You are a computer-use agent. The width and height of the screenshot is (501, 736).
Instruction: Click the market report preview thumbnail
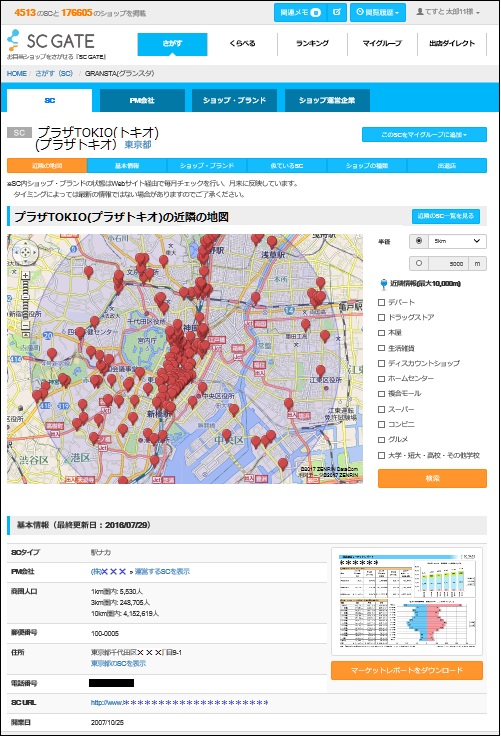click(x=407, y=602)
